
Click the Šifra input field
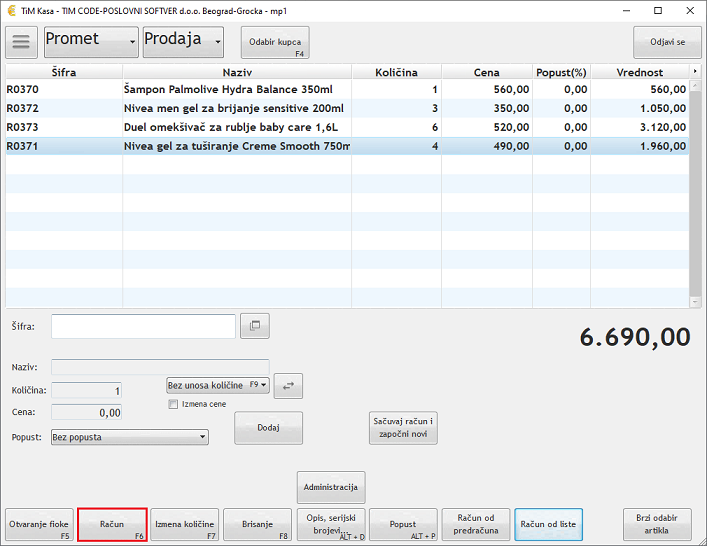pos(143,326)
